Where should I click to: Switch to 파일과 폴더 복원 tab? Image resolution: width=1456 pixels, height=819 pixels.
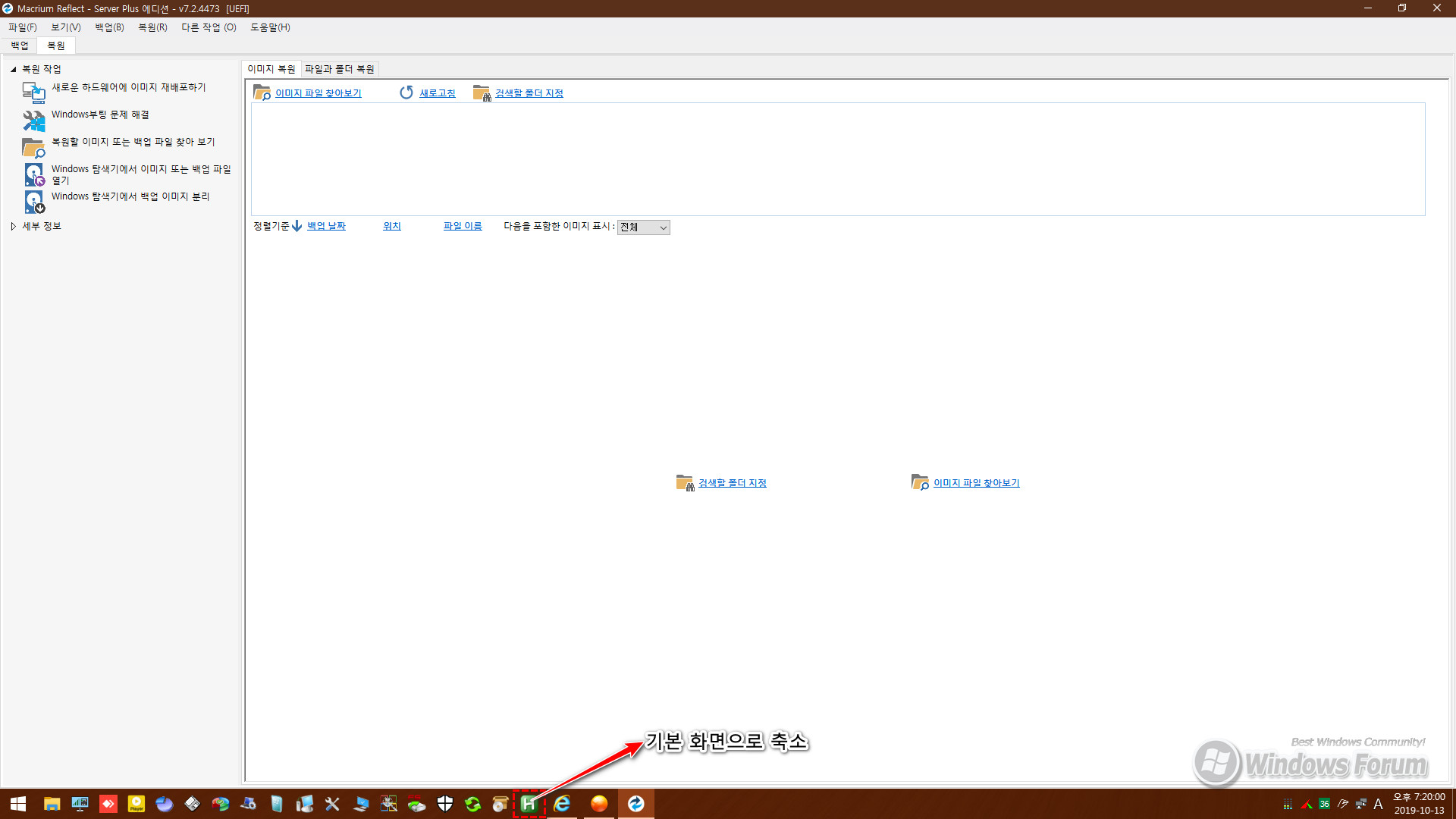[340, 69]
